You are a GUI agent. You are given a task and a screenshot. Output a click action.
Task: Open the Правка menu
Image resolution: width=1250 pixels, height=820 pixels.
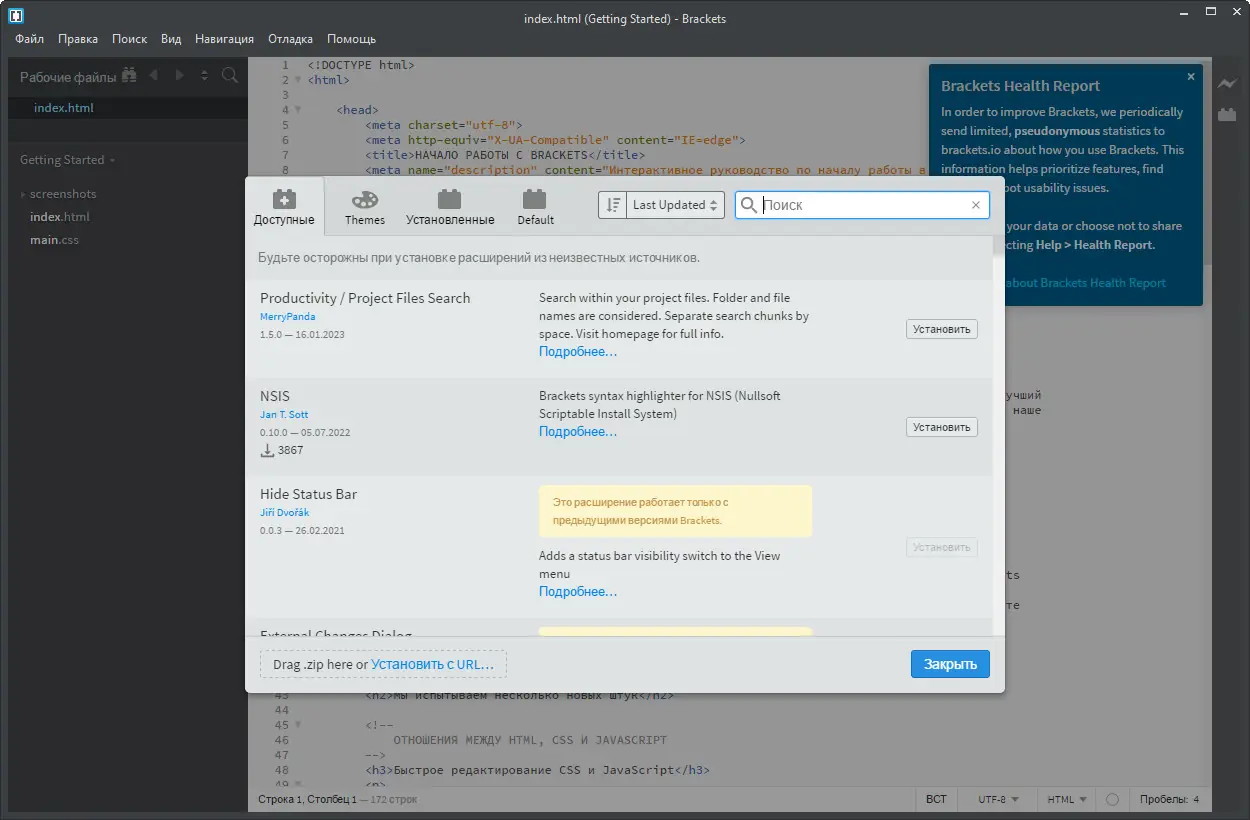(x=78, y=39)
